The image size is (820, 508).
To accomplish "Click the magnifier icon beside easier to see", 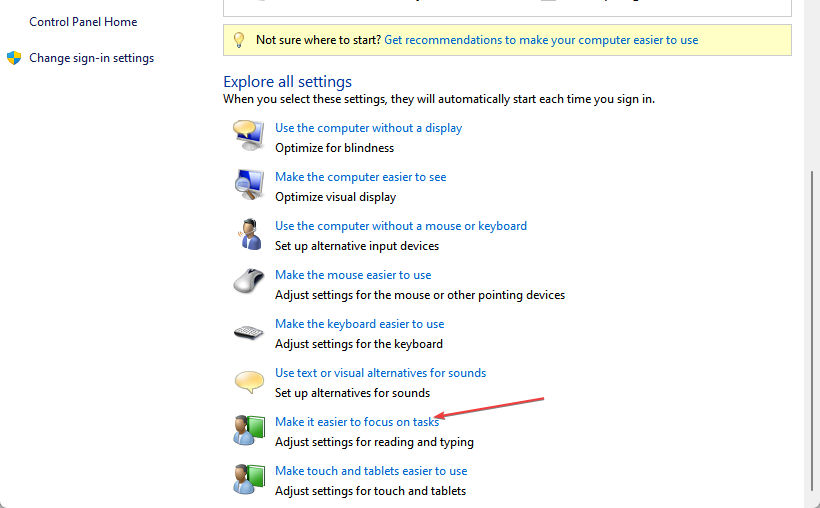I will click(x=249, y=184).
